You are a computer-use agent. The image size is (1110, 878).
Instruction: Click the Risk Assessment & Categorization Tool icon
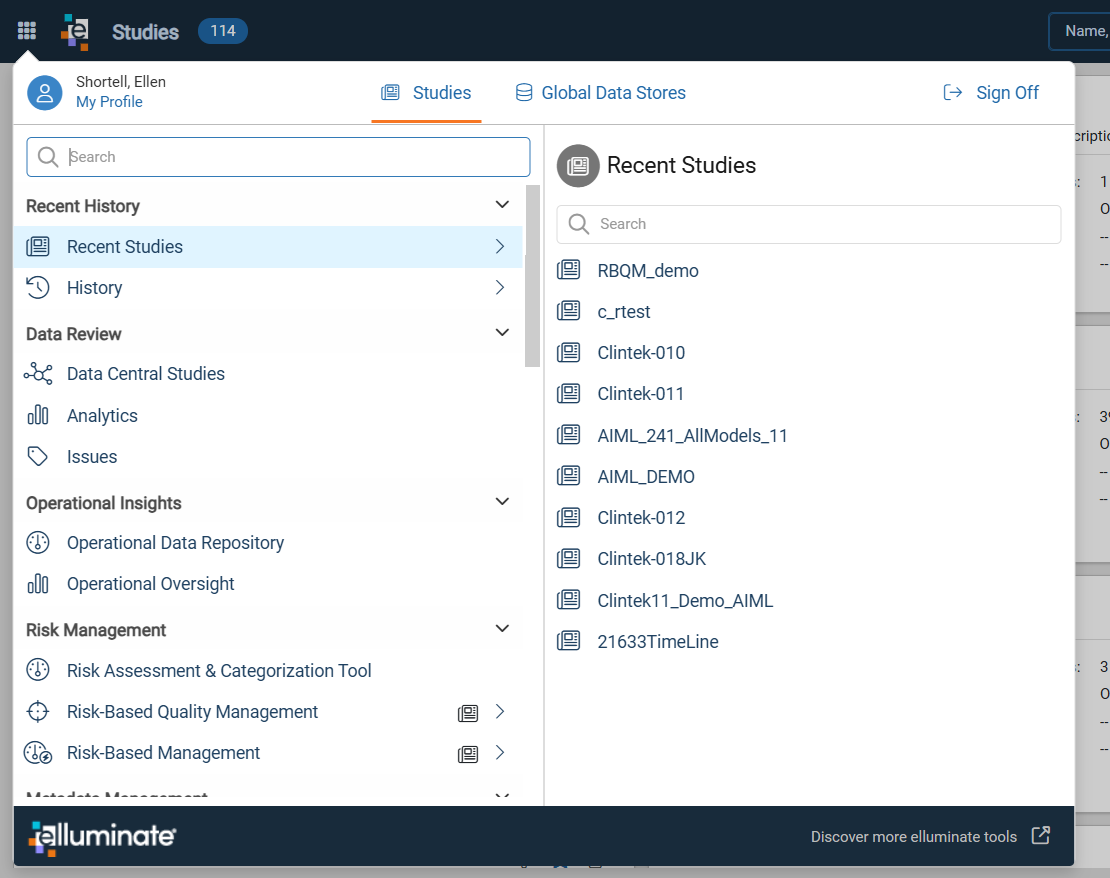[38, 670]
